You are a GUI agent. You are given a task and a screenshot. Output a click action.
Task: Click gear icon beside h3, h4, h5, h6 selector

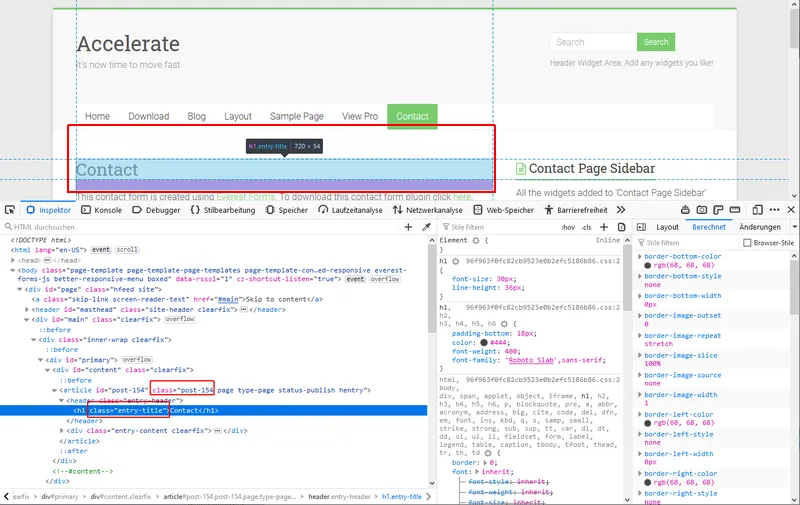point(504,324)
